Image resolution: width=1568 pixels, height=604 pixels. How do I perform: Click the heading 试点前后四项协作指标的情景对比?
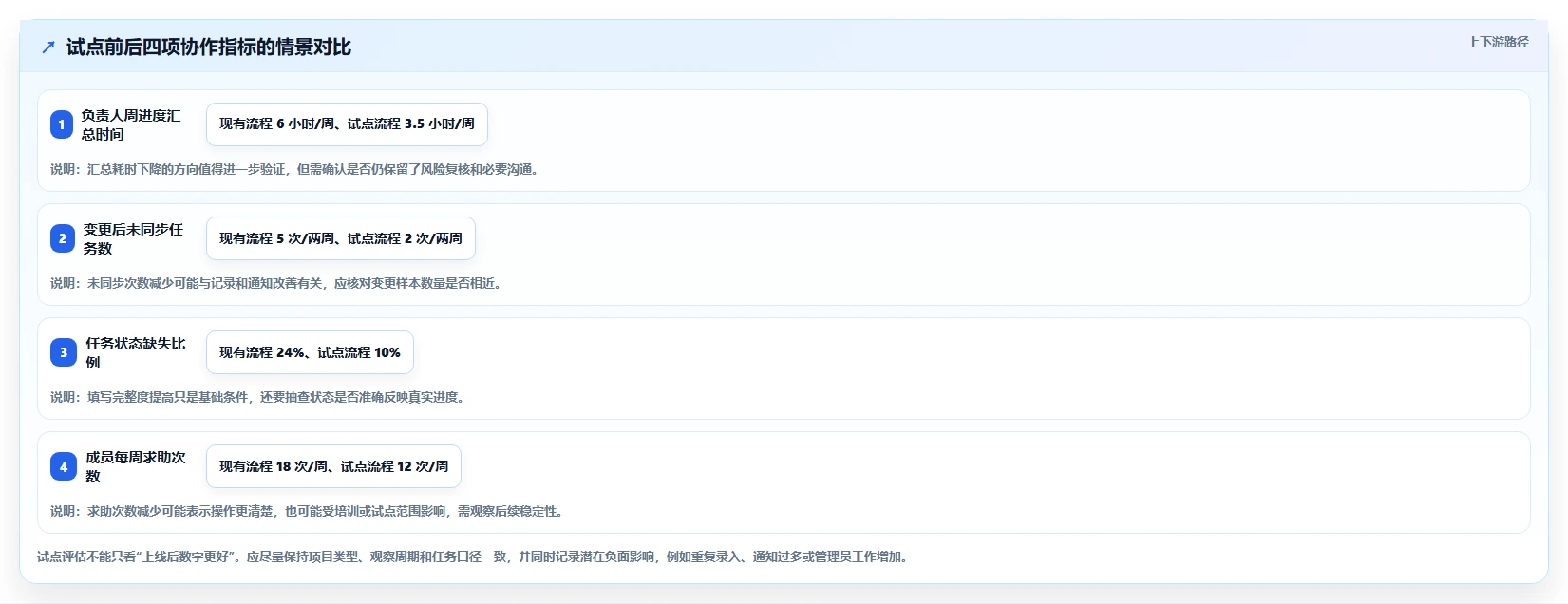(209, 47)
